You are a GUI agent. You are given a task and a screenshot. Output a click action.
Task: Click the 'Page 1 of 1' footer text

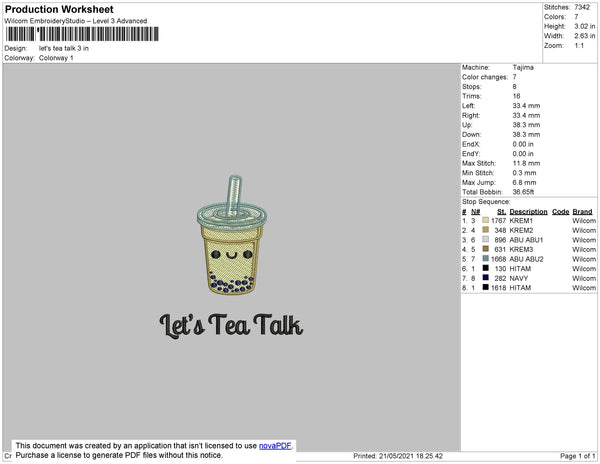tap(578, 456)
